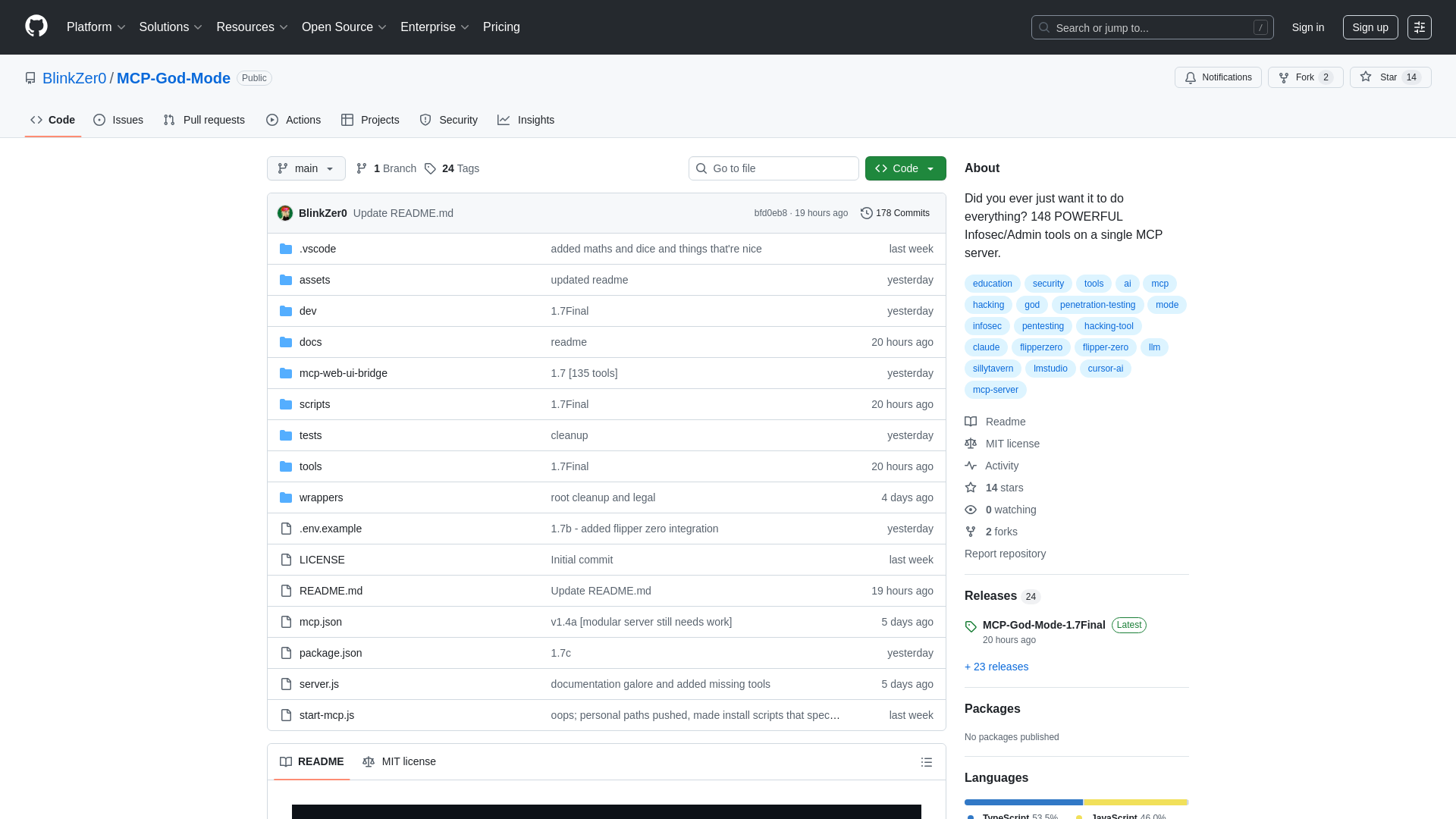Open commit hash bfd0eb8
This screenshot has width=1456, height=819.
[770, 213]
